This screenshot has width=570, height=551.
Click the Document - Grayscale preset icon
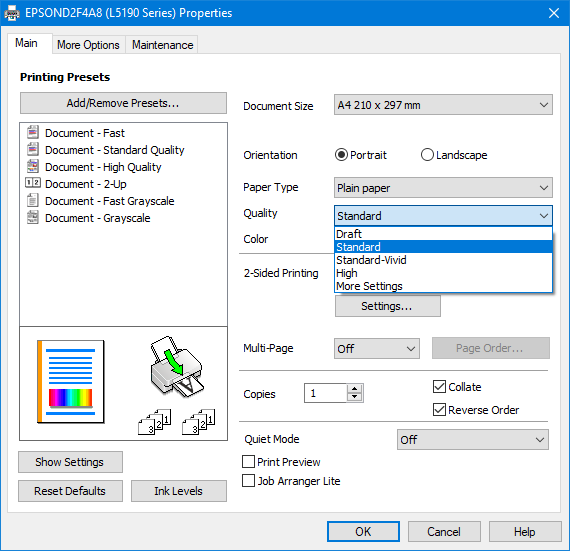pyautogui.click(x=33, y=217)
